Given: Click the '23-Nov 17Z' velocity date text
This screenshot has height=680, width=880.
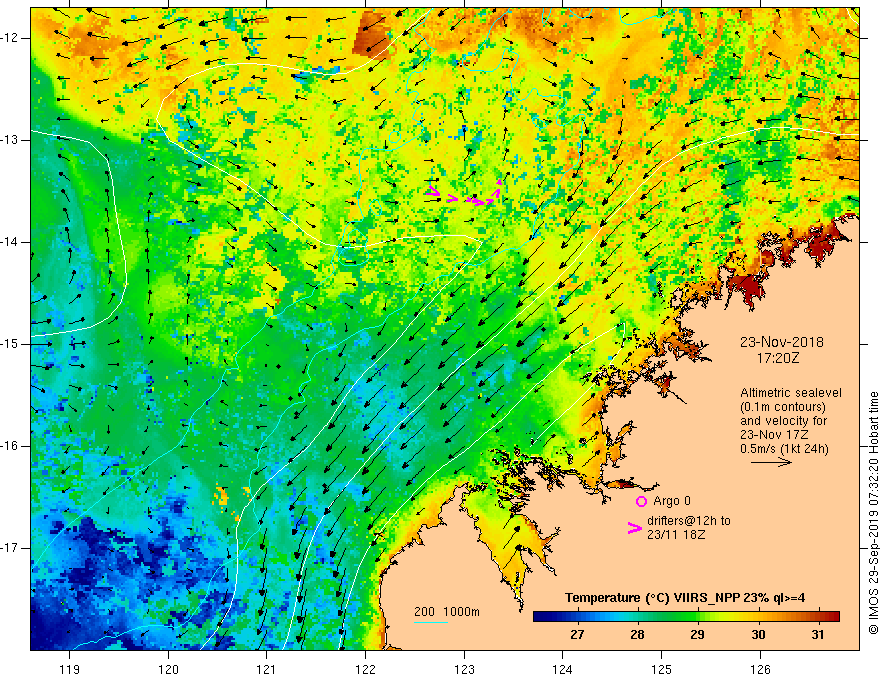Looking at the screenshot, I should pyautogui.click(x=773, y=435).
